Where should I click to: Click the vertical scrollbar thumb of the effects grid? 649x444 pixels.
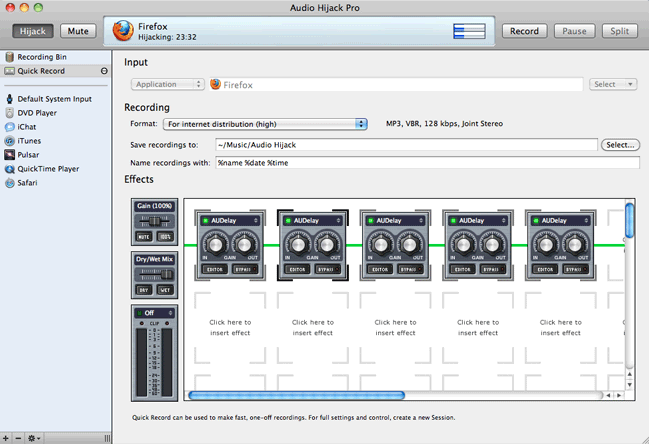(630, 221)
